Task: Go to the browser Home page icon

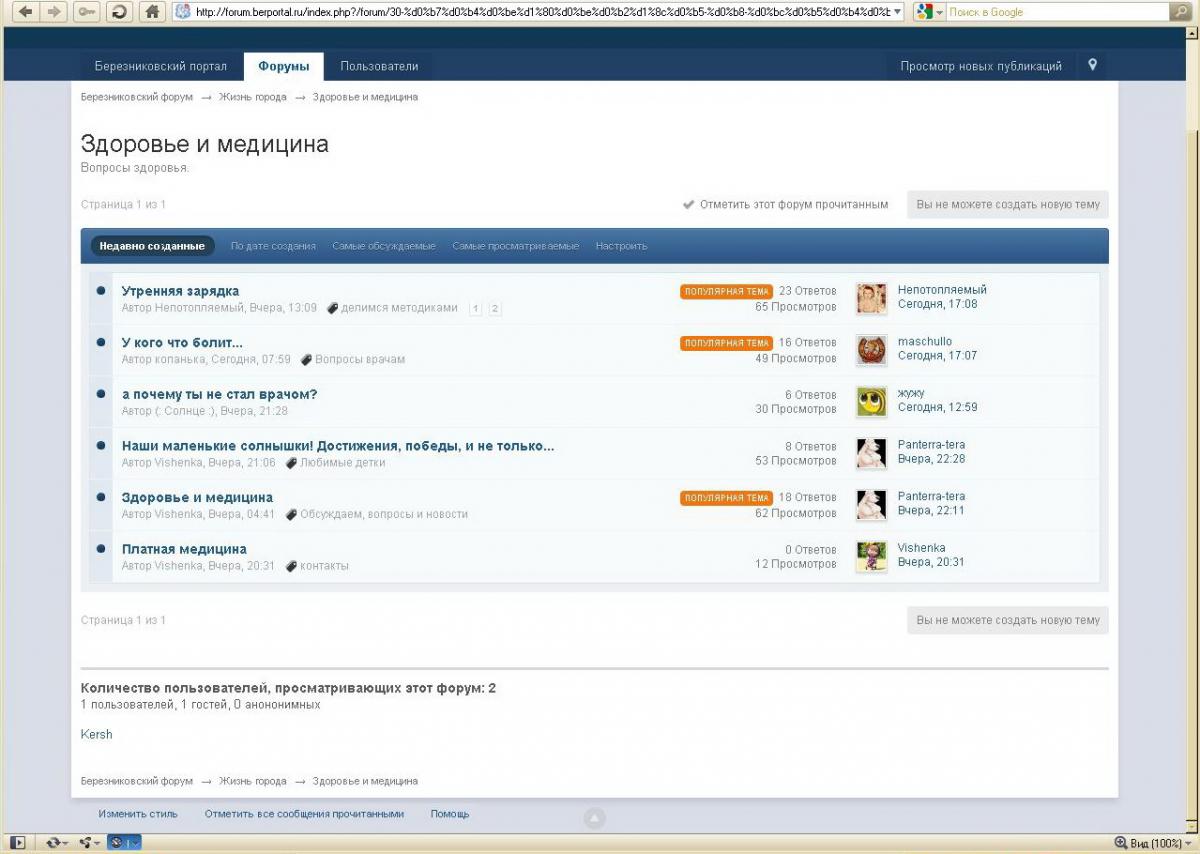Action: (152, 12)
